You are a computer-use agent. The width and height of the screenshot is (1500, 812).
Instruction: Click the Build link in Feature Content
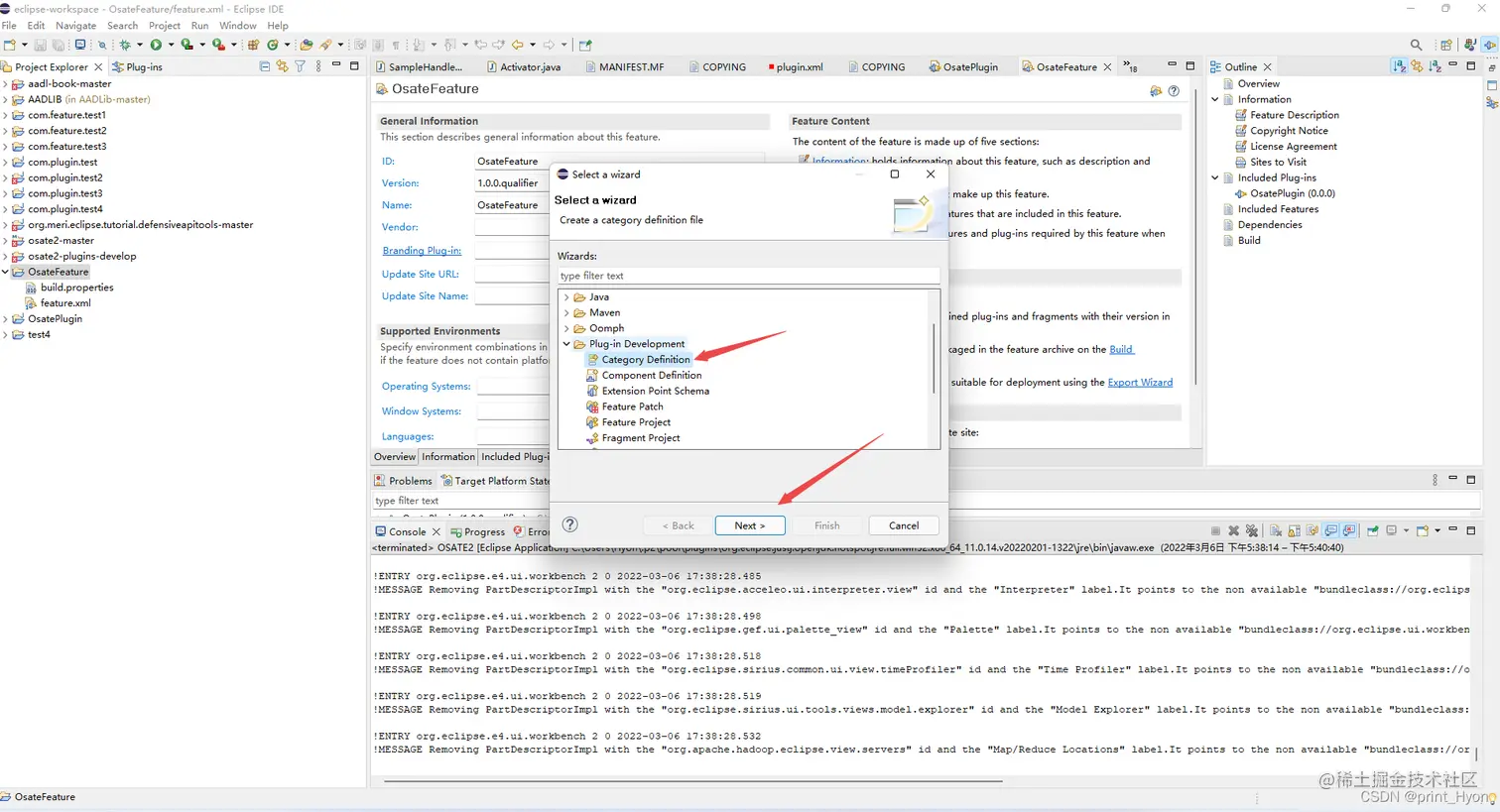pos(1121,350)
